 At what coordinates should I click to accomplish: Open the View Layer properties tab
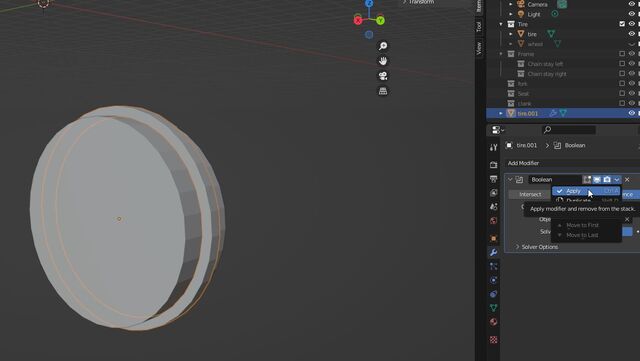point(493,193)
